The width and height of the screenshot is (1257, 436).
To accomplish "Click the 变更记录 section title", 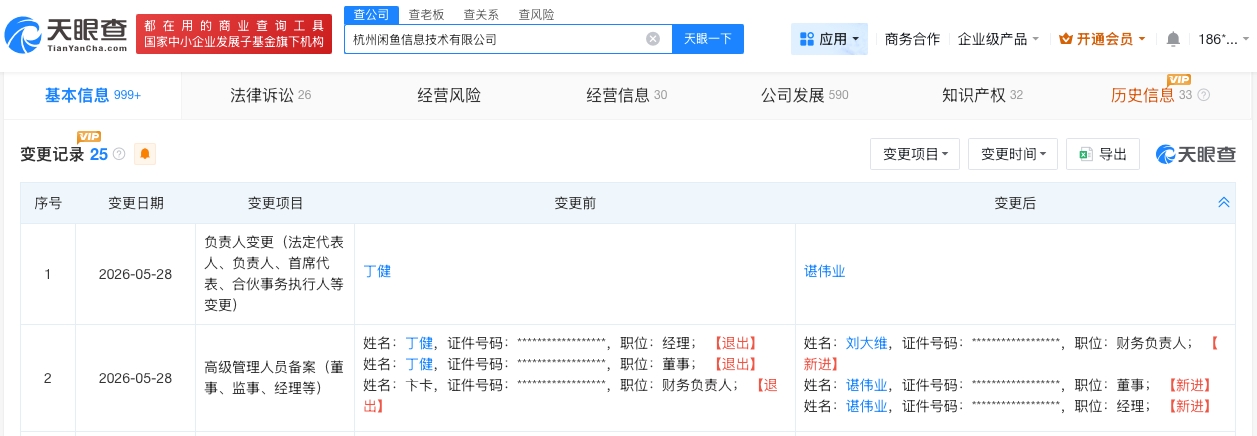I will coord(52,154).
